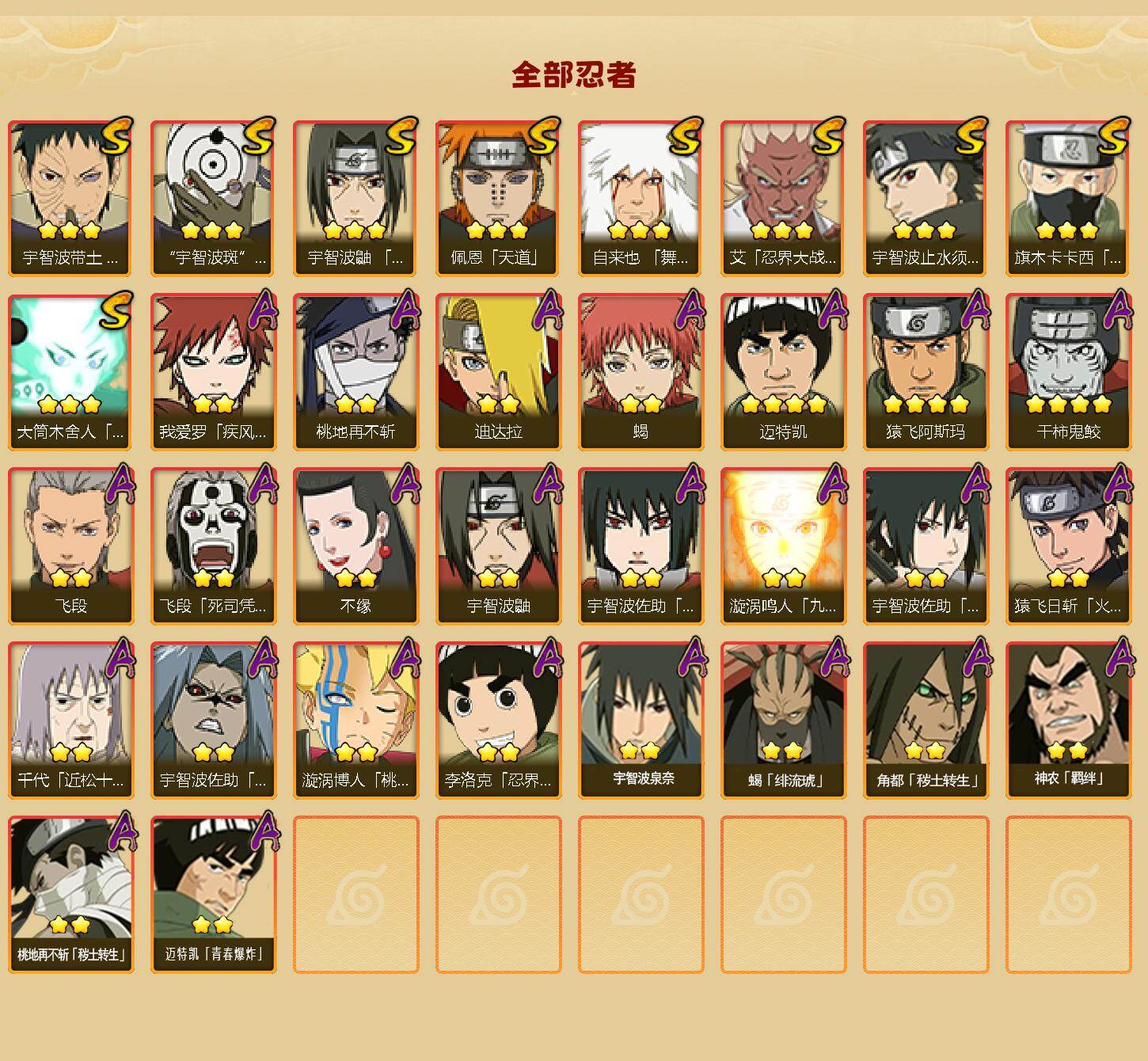Click the 蝎 red-haired ninja card
This screenshot has height=1061, width=1148.
point(641,372)
